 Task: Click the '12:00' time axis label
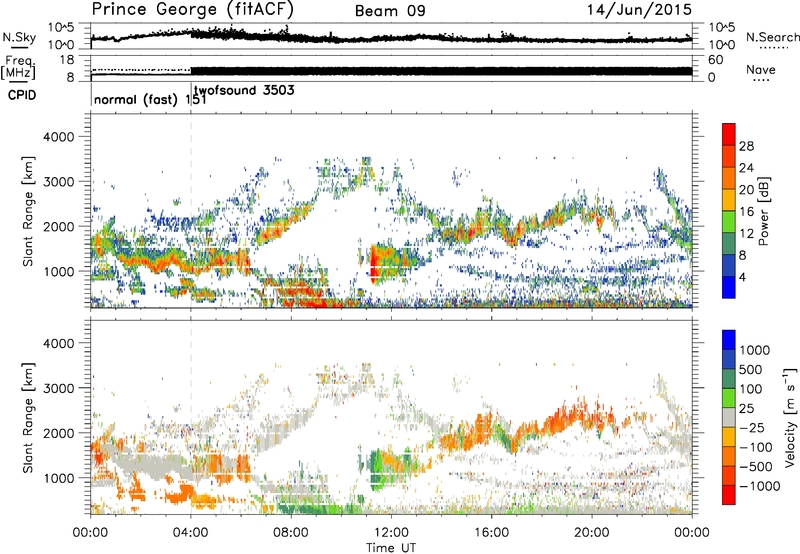click(x=391, y=533)
